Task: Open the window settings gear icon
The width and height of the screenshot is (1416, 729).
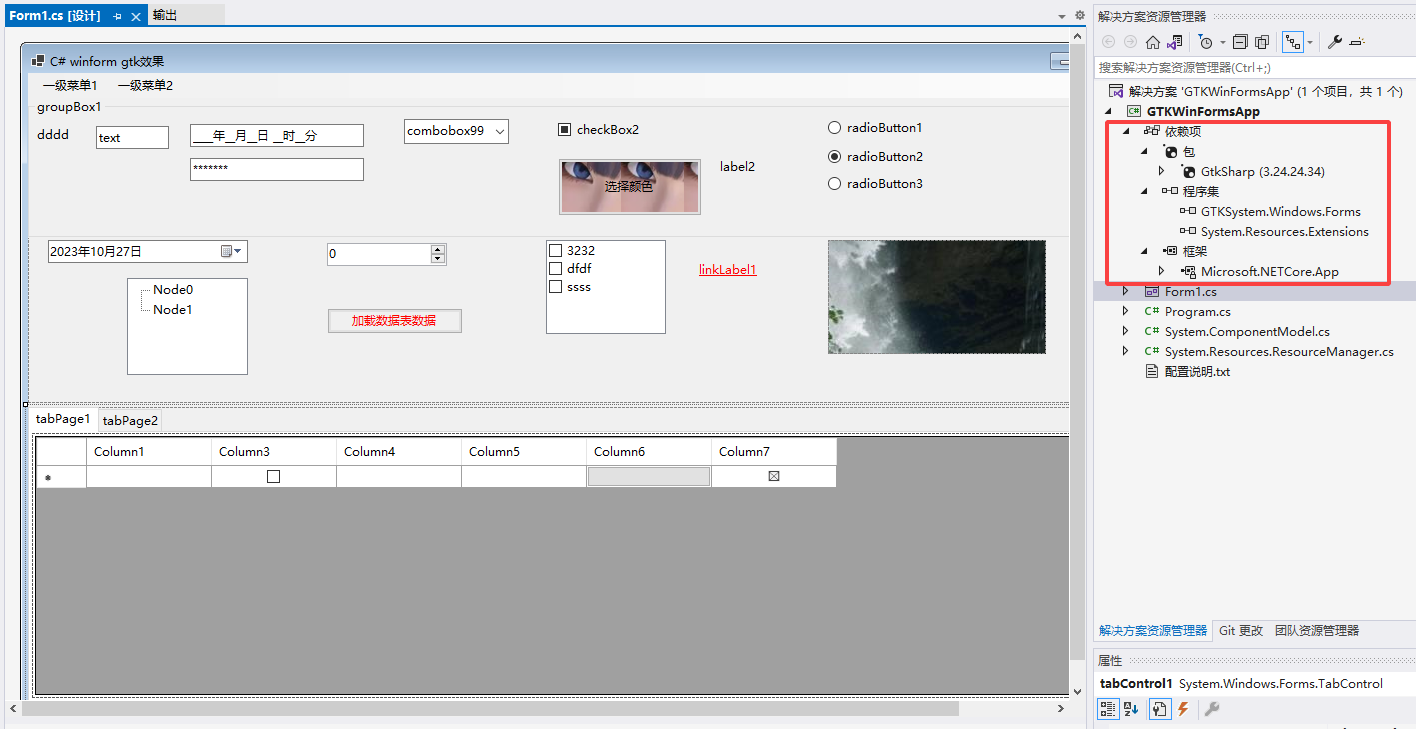Action: (x=1079, y=15)
